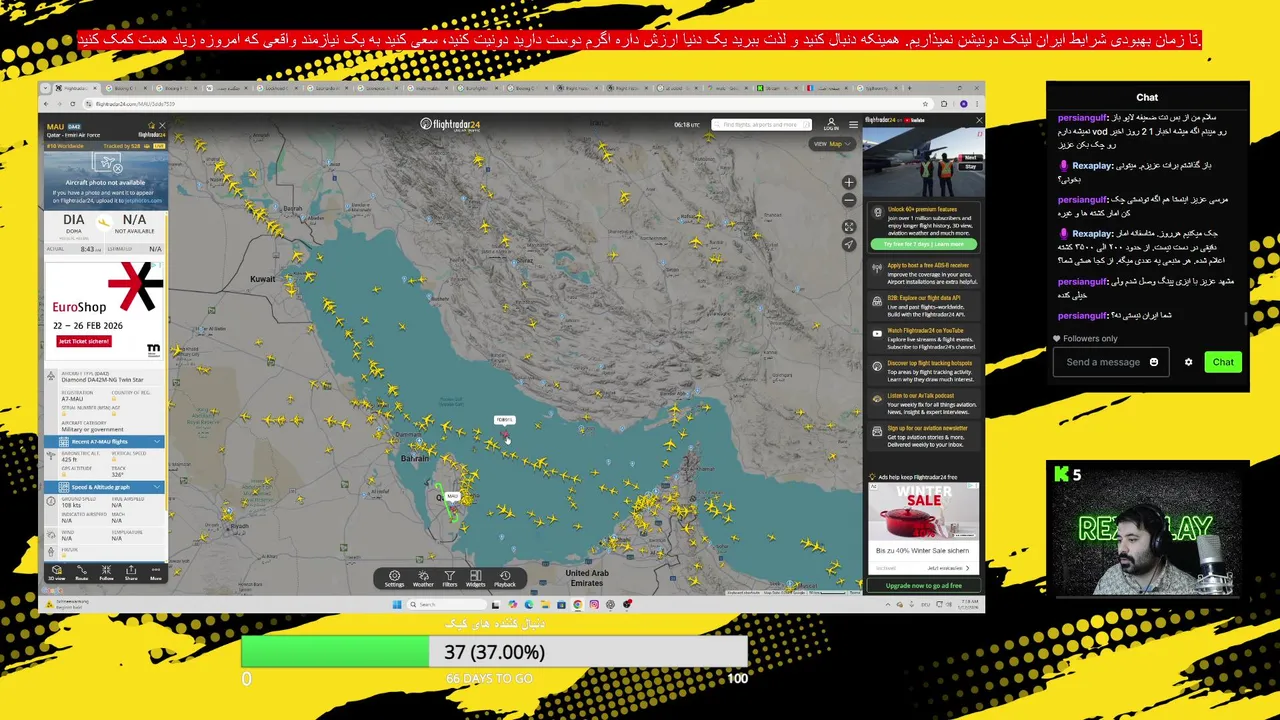Close the Flightradar24 YouTube video panel
Image resolution: width=1280 pixels, height=720 pixels.
point(979,120)
